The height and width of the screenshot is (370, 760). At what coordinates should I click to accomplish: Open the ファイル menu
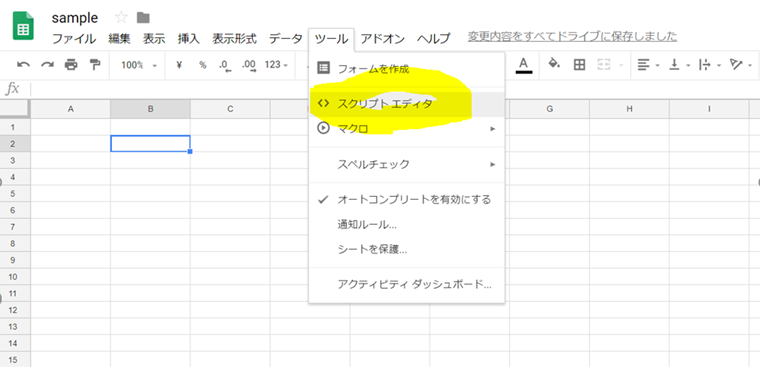[74, 39]
